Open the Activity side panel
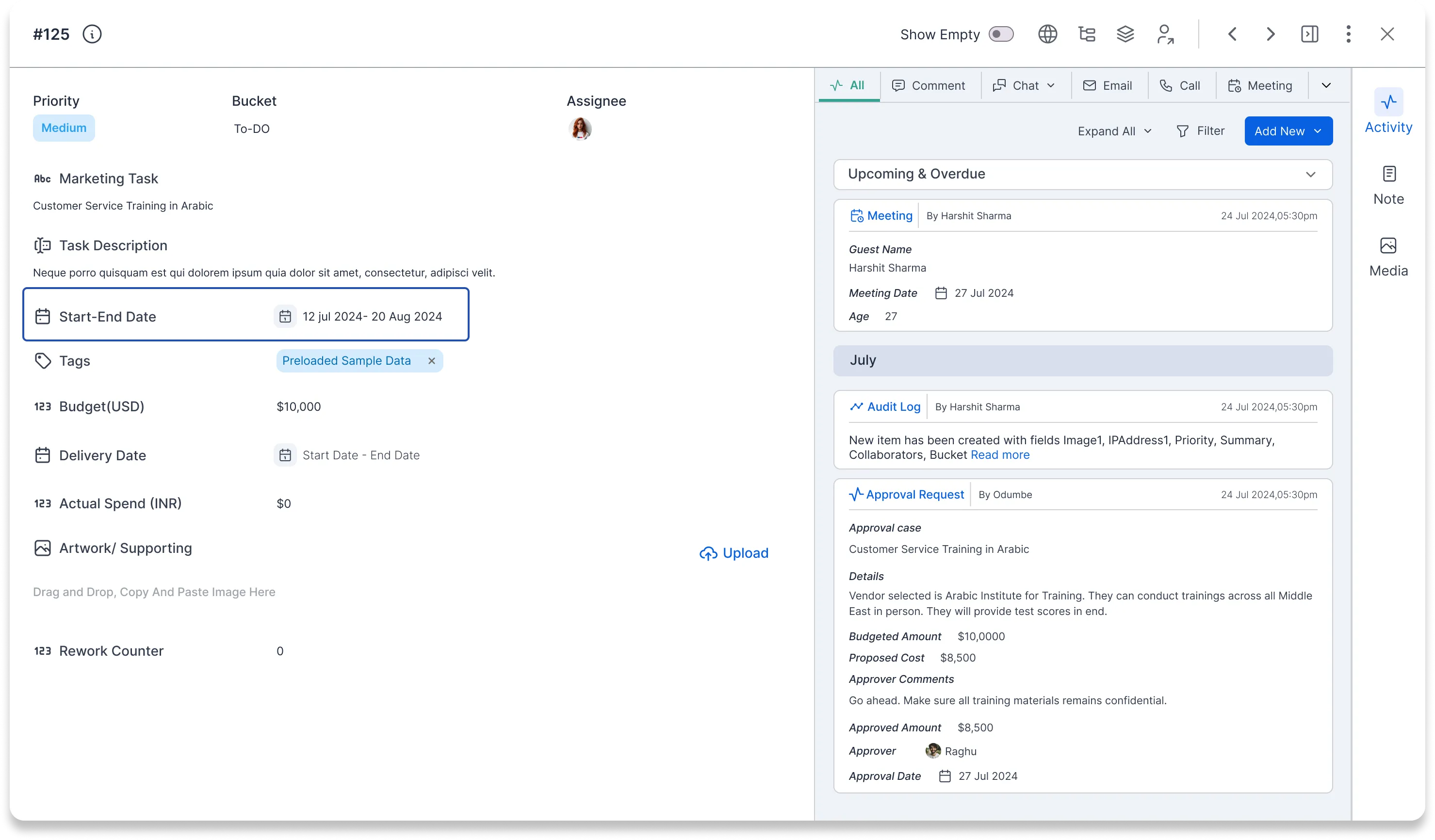Image resolution: width=1435 pixels, height=840 pixels. pos(1388,112)
